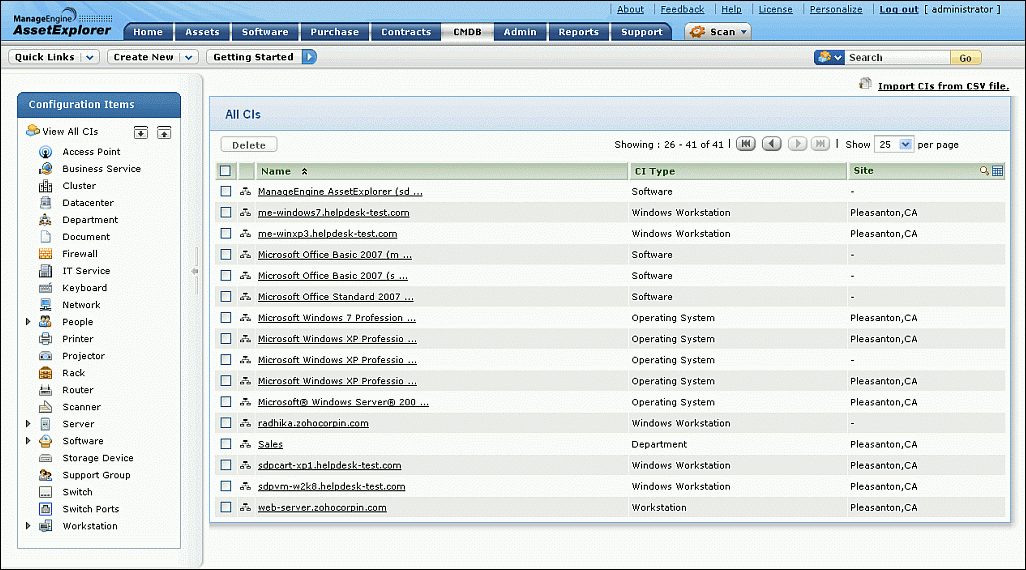Image resolution: width=1026 pixels, height=570 pixels.
Task: Expand the People tree node
Action: point(28,321)
